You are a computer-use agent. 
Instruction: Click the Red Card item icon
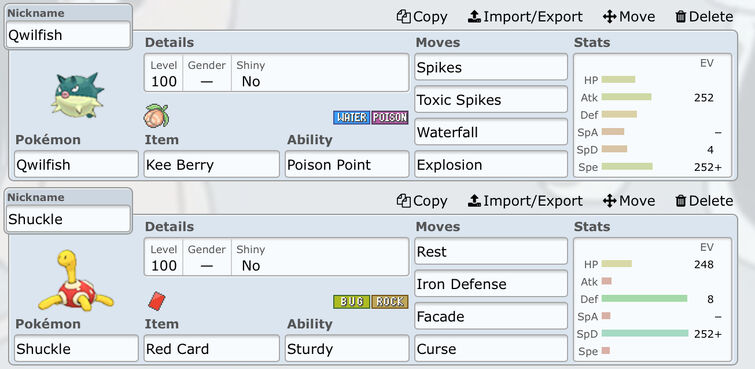pyautogui.click(x=156, y=301)
